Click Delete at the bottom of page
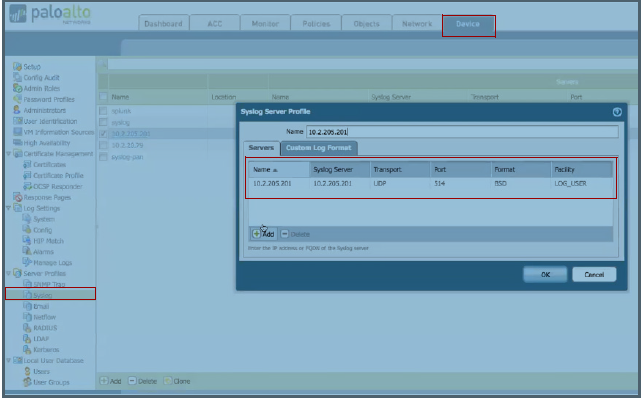 pos(142,381)
